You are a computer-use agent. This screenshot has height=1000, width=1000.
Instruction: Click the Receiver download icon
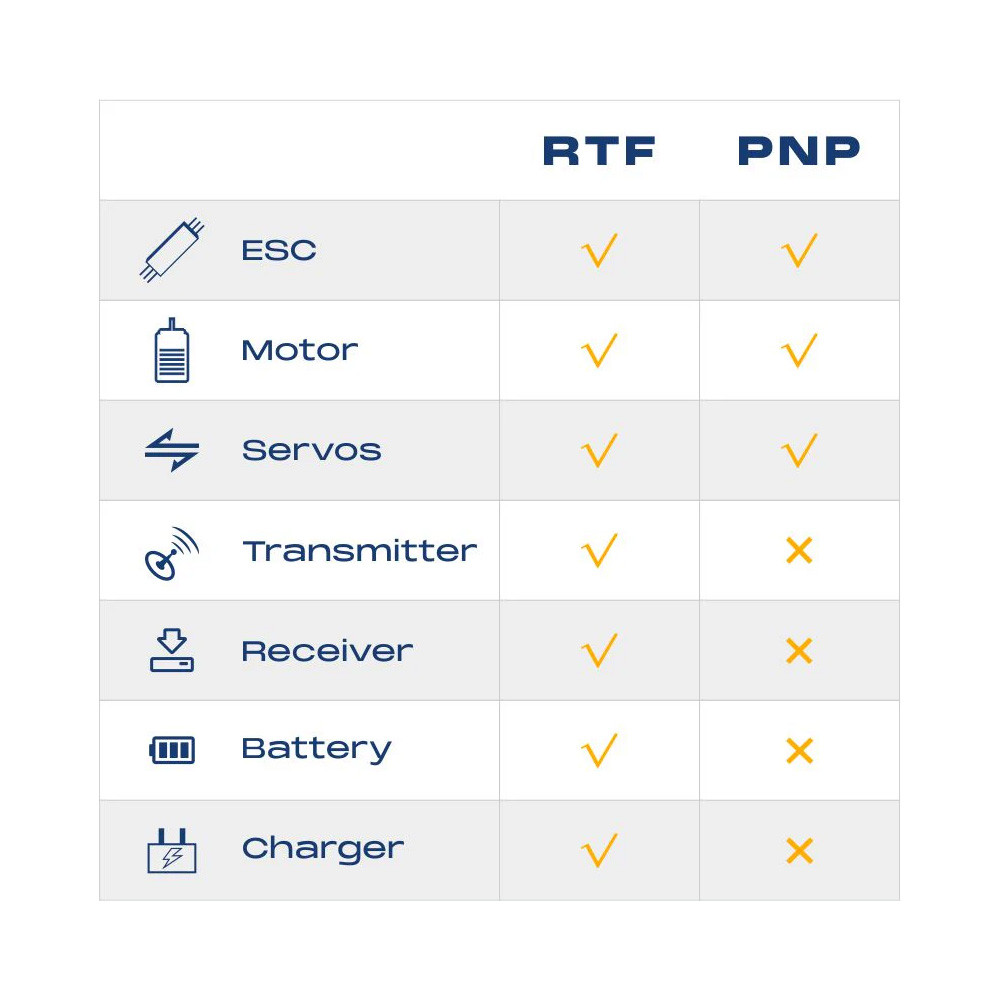click(x=172, y=650)
